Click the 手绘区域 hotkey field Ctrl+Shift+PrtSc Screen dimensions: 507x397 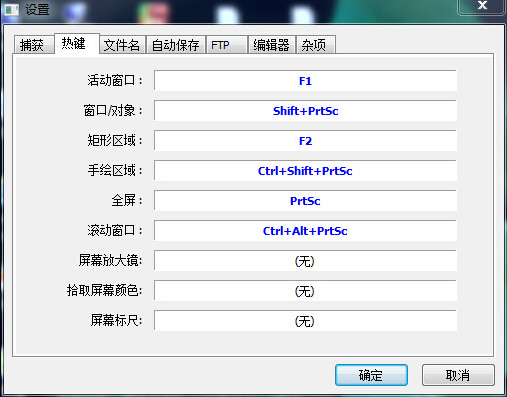tap(305, 171)
